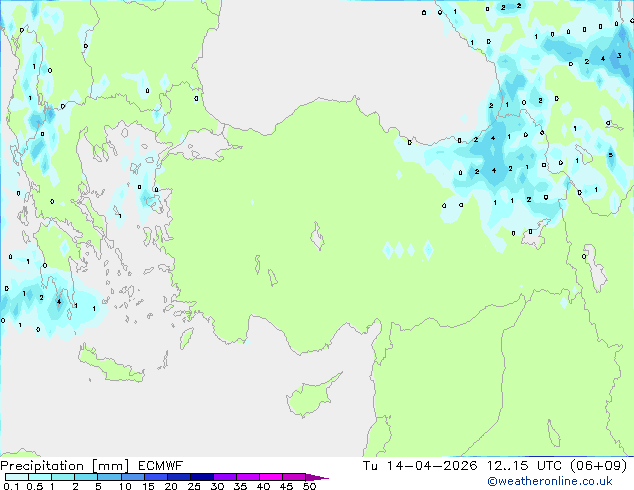
Task: Click the legend value '45'
Action: [x=286, y=486]
